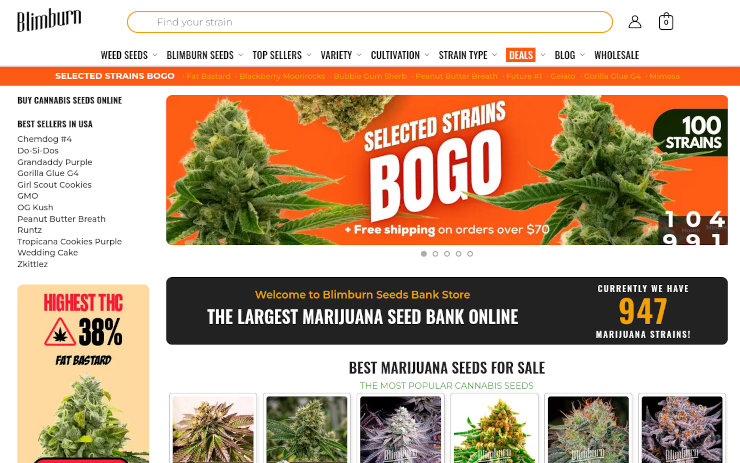The width and height of the screenshot is (740, 463).
Task: Select the second carousel slide dot
Action: (x=435, y=254)
